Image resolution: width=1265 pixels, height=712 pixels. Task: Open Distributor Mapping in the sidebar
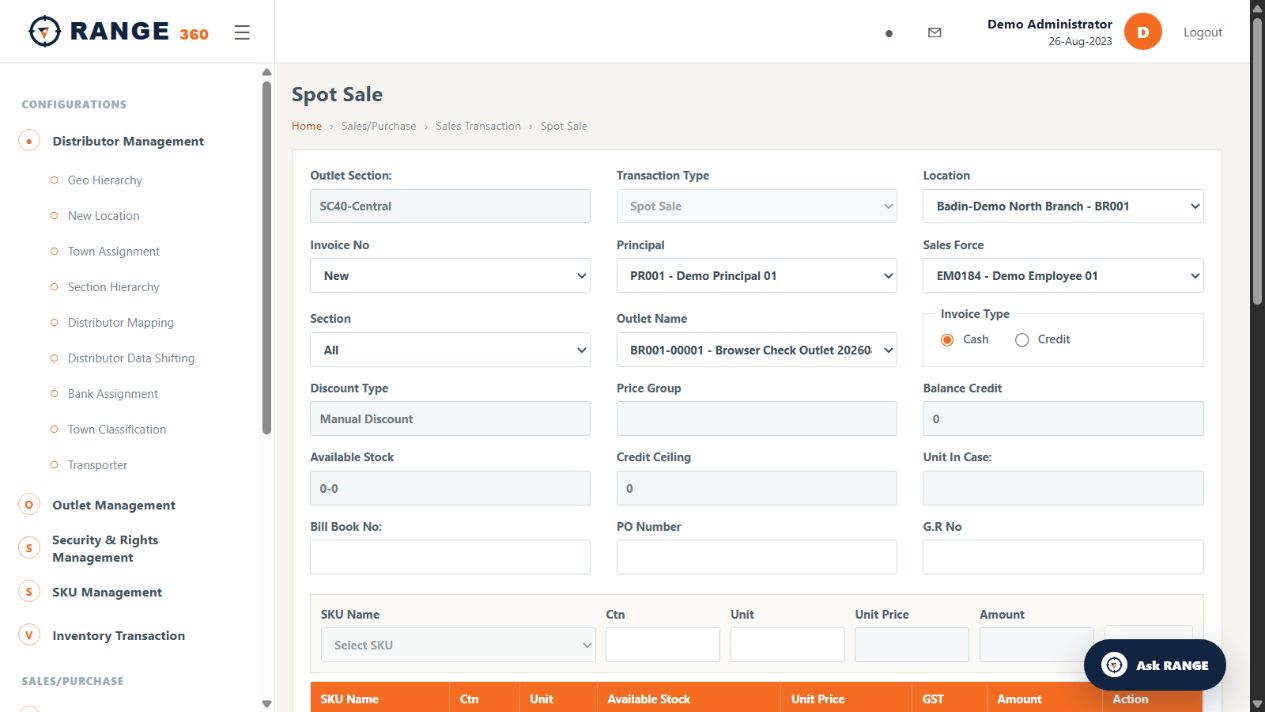[x=121, y=323]
